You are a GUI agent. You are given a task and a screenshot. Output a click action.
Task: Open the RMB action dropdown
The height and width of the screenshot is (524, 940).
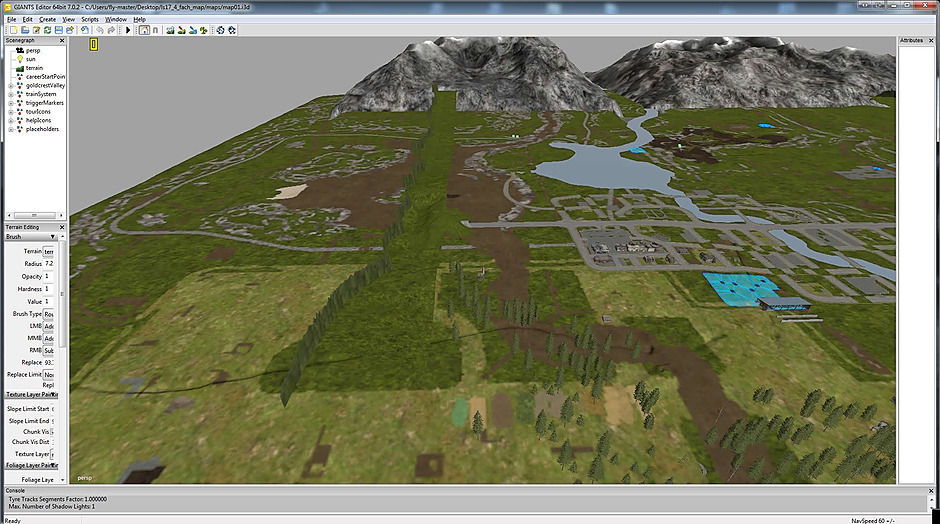pyautogui.click(x=49, y=350)
